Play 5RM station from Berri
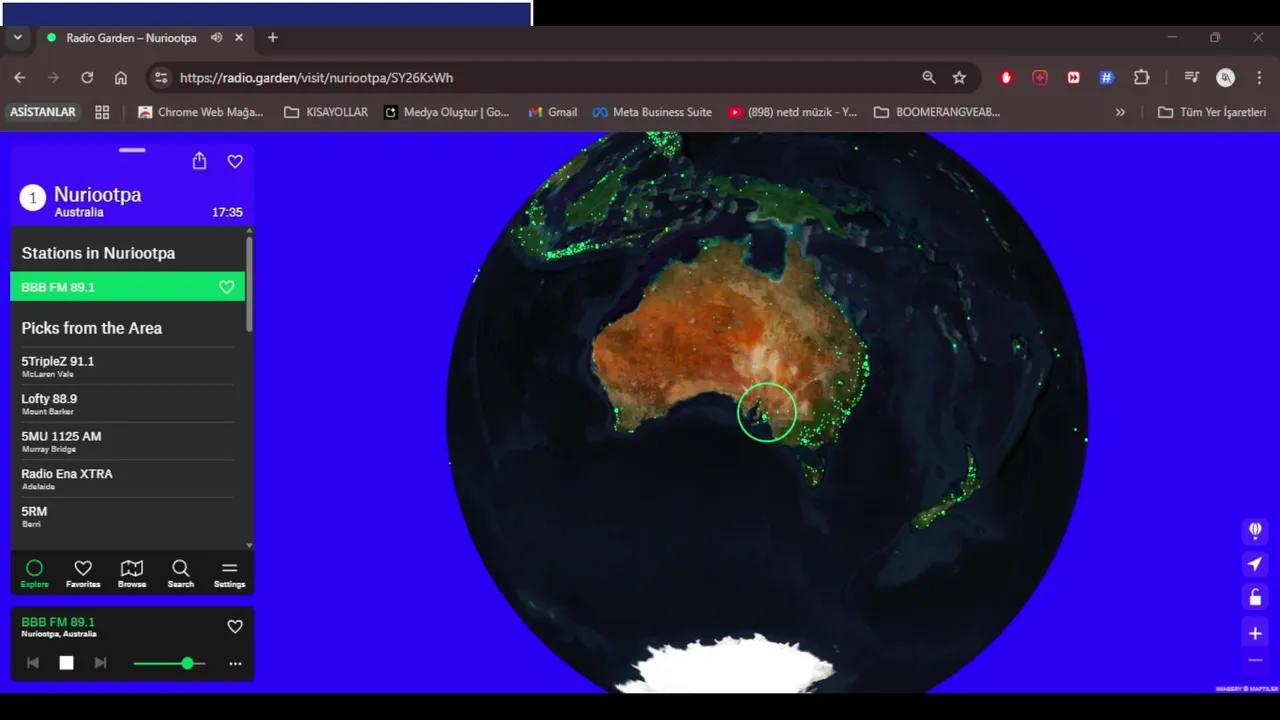This screenshot has width=1280, height=720. [x=127, y=516]
